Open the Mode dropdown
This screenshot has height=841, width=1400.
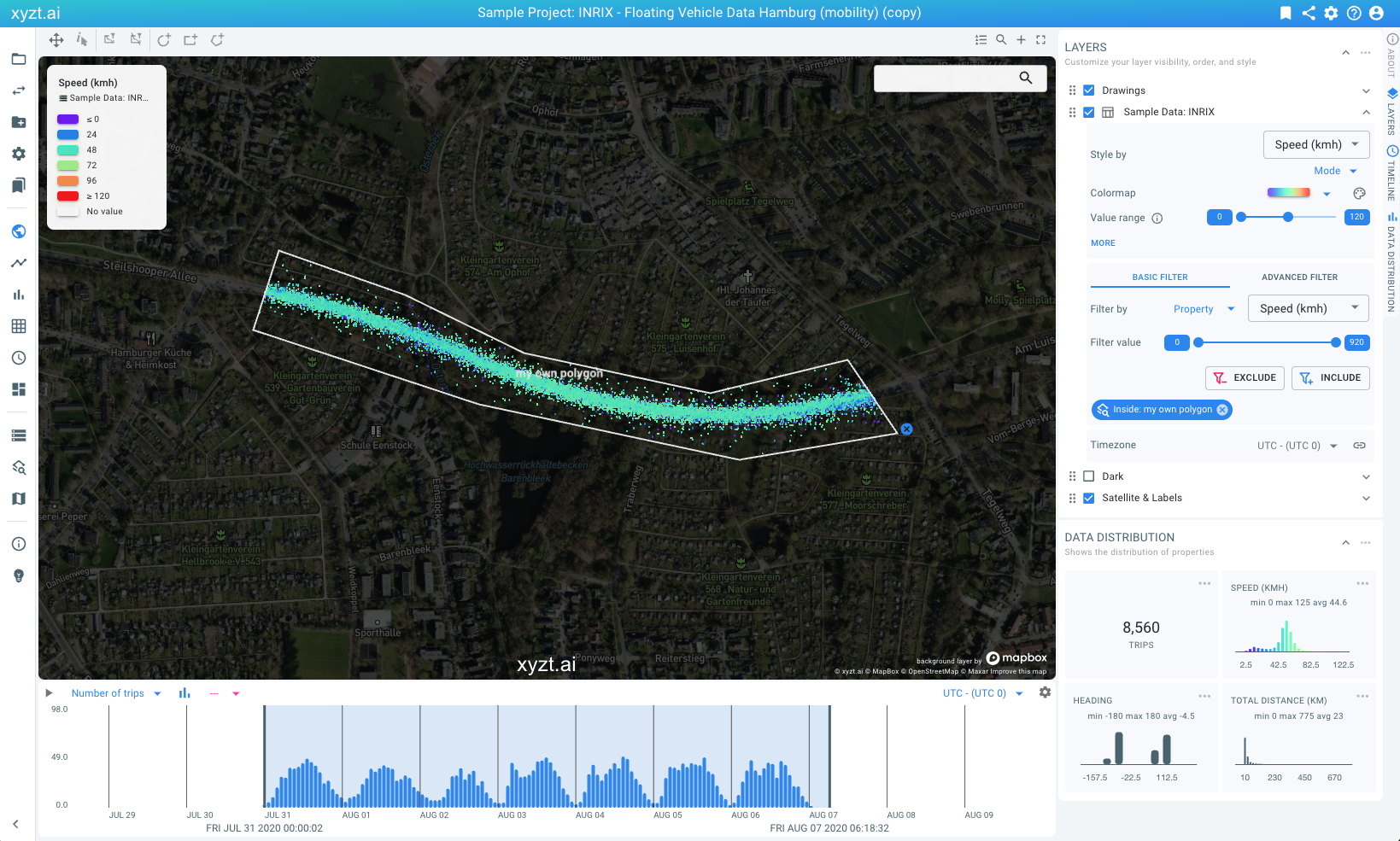1336,171
